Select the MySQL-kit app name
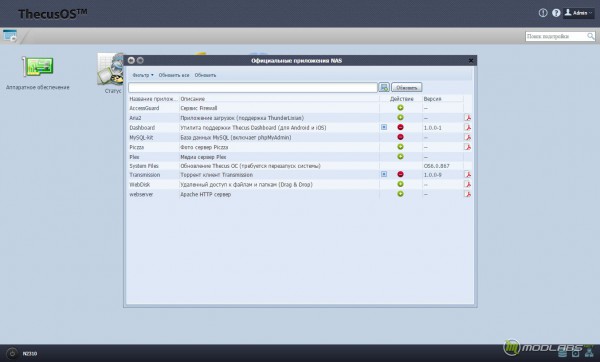The image size is (600, 362). [x=141, y=137]
